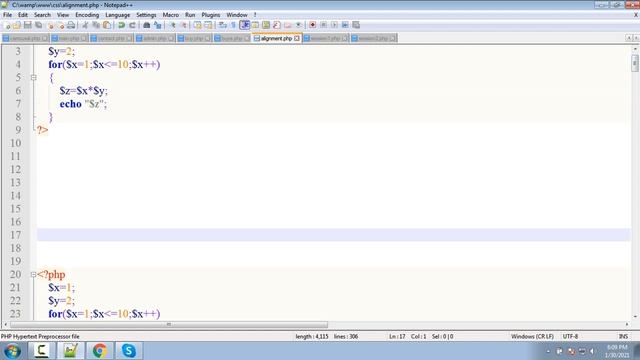This screenshot has height=360, width=640.
Task: Toggle Folder as Workspace panel
Action: tap(288, 25)
